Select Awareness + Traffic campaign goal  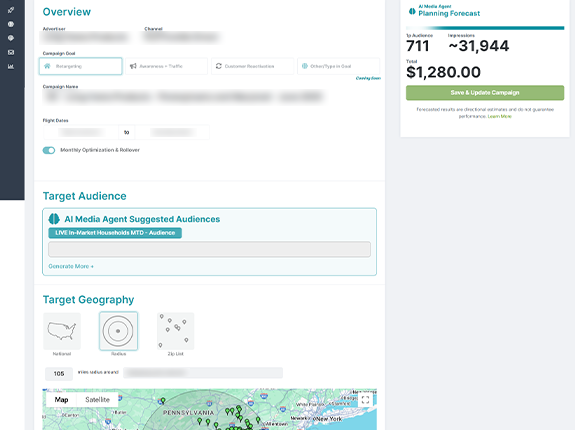click(x=166, y=66)
